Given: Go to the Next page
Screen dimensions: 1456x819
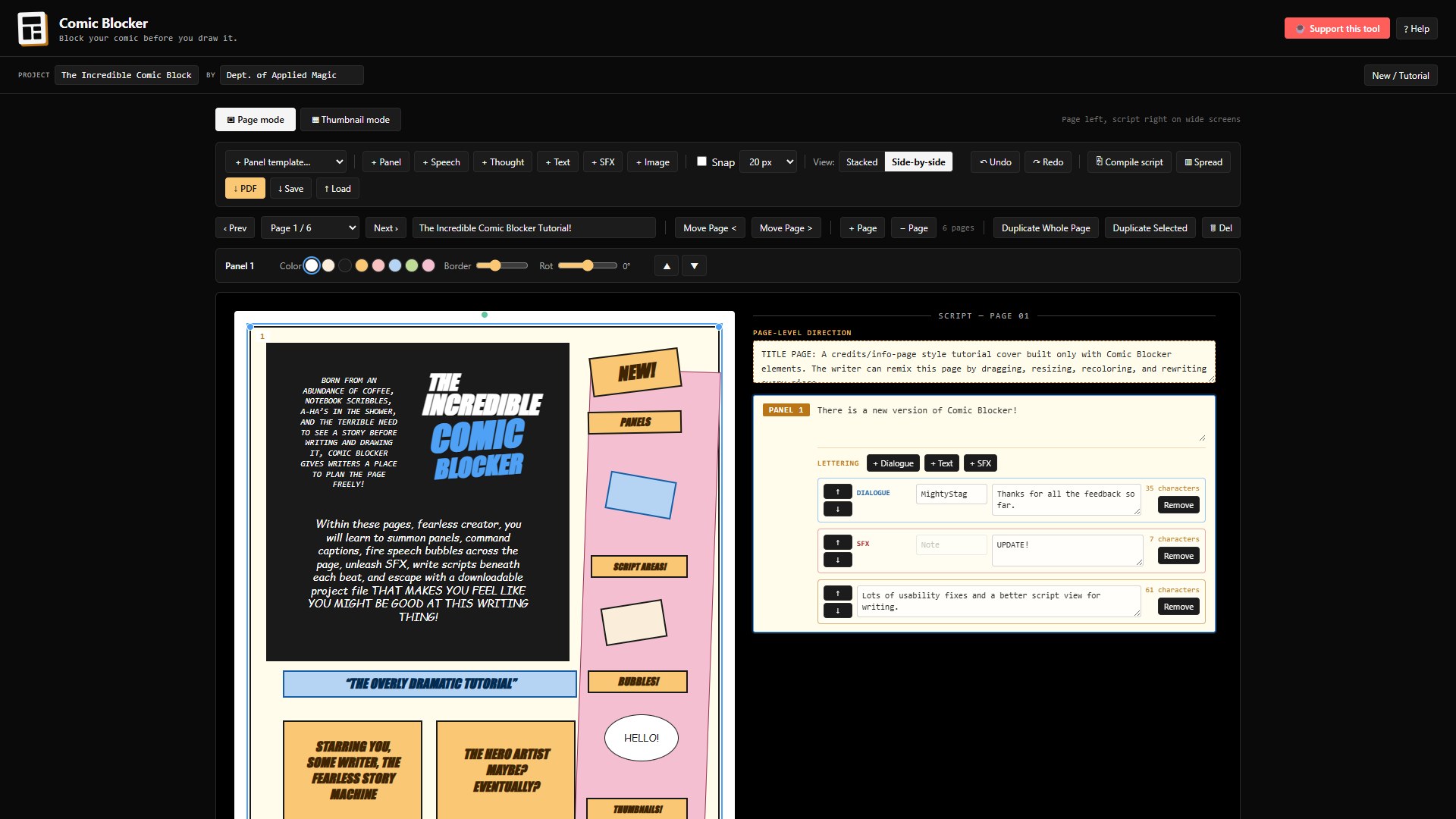Looking at the screenshot, I should (x=386, y=228).
